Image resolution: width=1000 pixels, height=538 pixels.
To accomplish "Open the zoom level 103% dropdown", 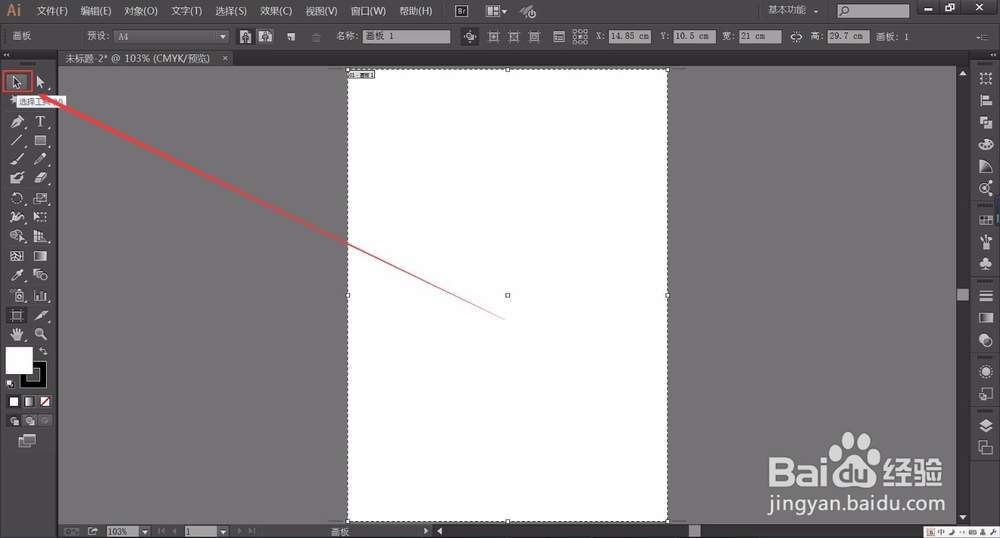I will click(x=145, y=531).
